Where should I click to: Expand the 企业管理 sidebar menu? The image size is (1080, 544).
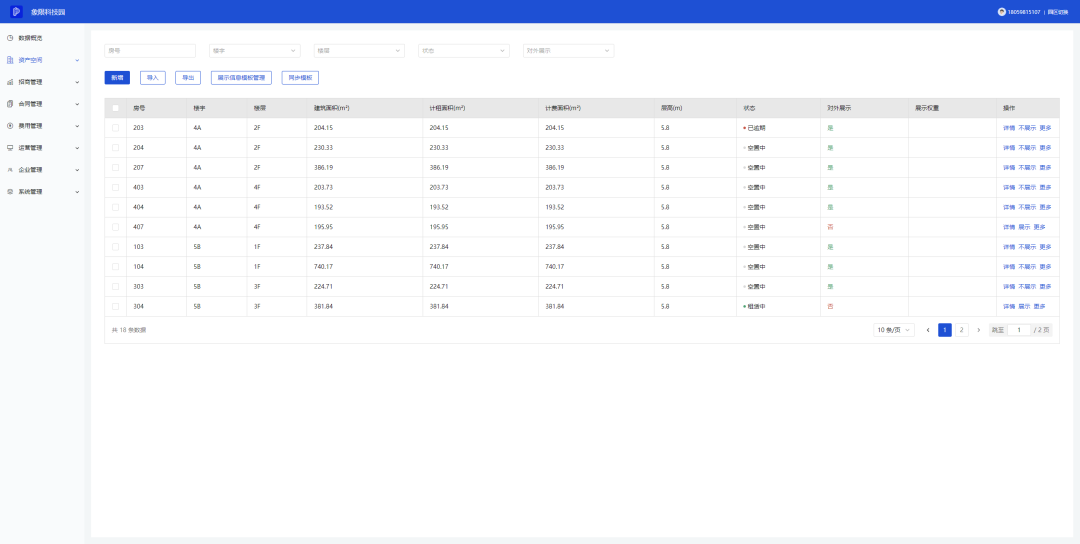tap(42, 170)
